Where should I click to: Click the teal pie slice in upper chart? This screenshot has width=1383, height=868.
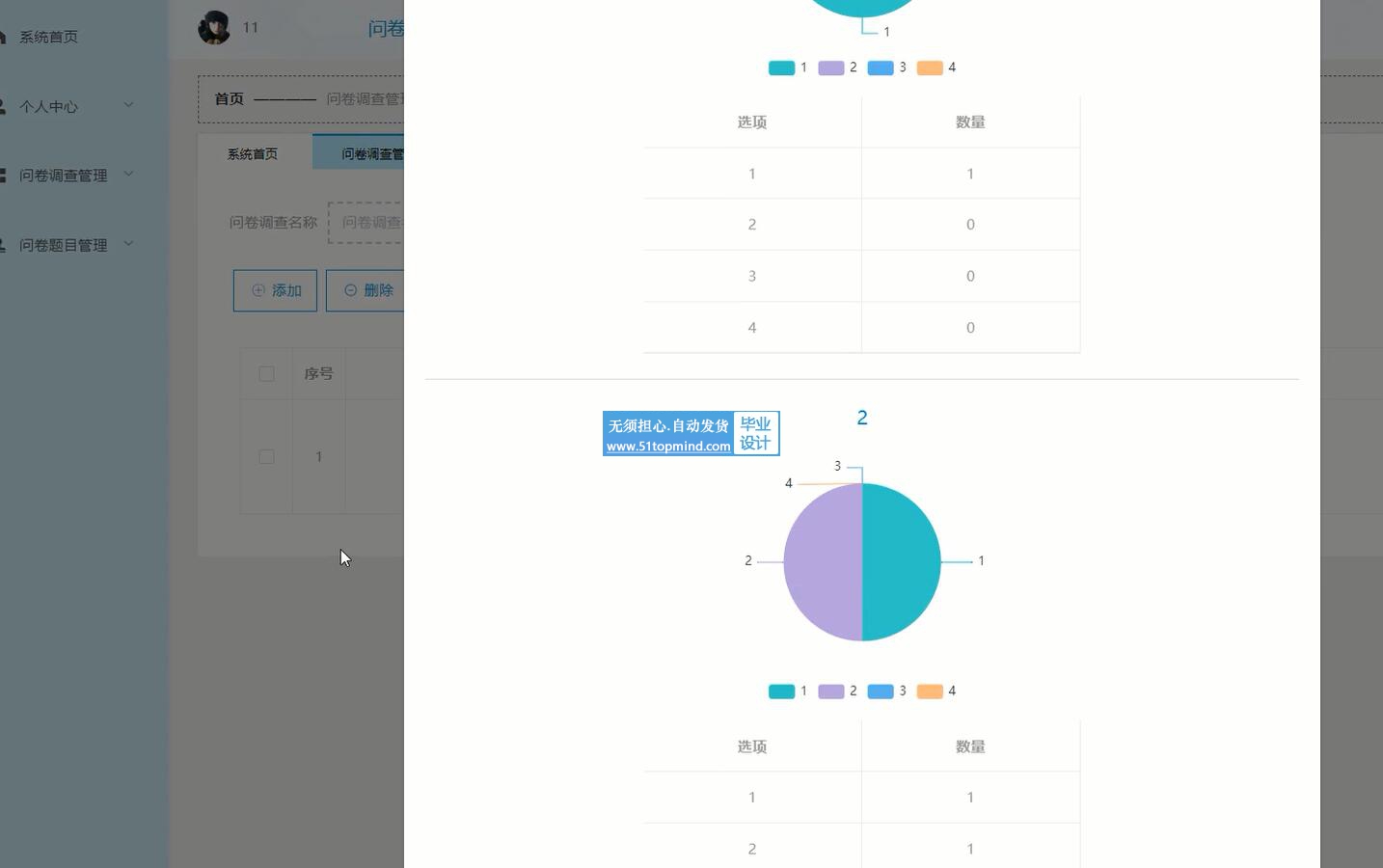point(862,7)
